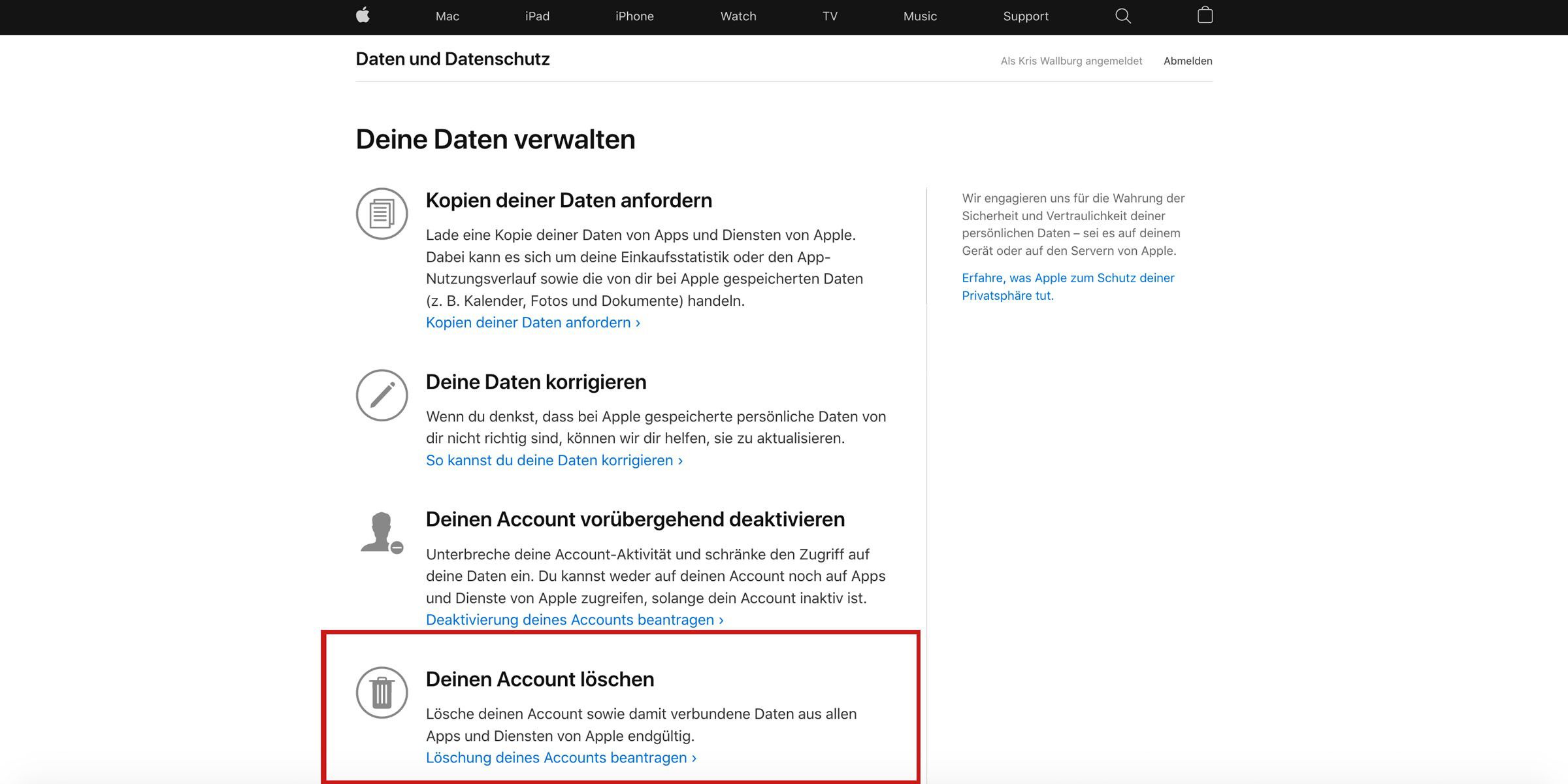Follow 'So kannst du deine Daten korrigieren' link
Viewport: 1568px width, 784px height.
pyautogui.click(x=554, y=460)
